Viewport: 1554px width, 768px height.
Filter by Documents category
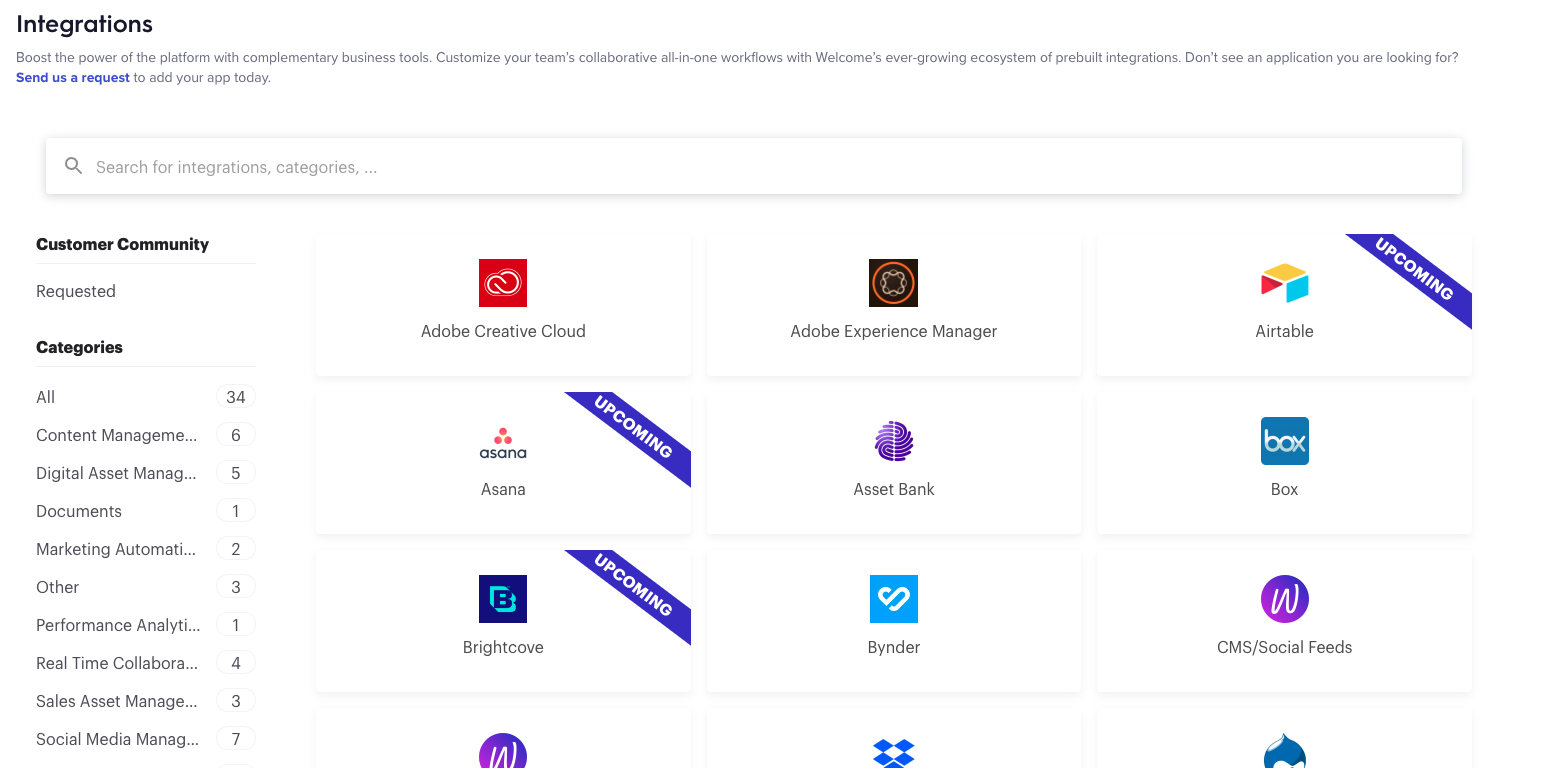point(146,511)
